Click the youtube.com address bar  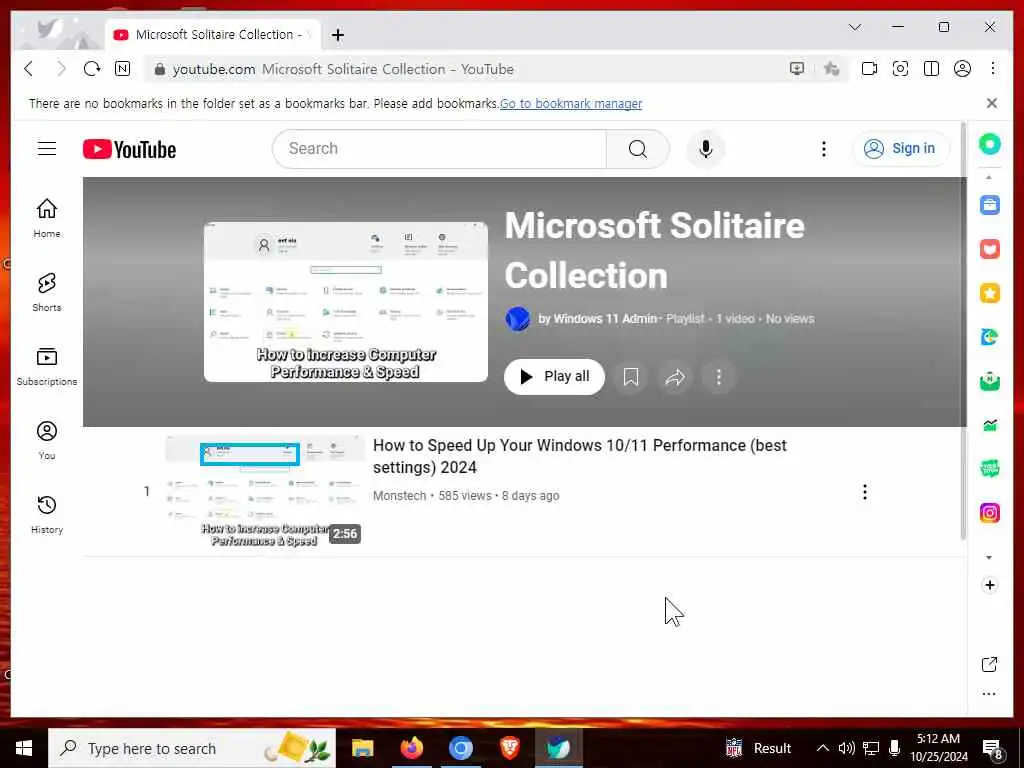point(466,69)
